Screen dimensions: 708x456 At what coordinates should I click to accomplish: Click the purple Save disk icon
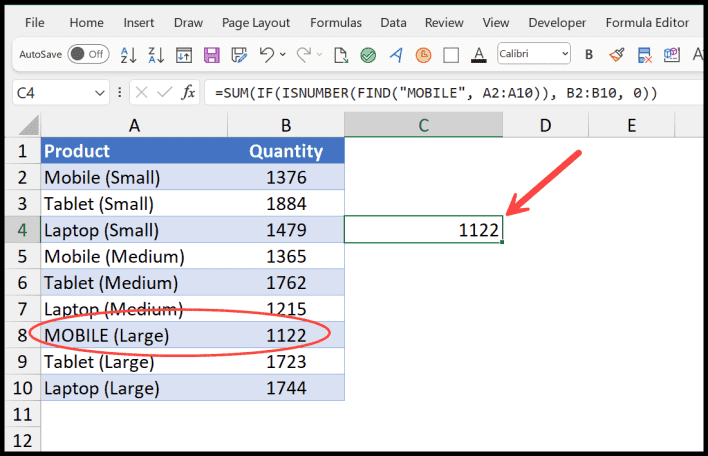212,55
